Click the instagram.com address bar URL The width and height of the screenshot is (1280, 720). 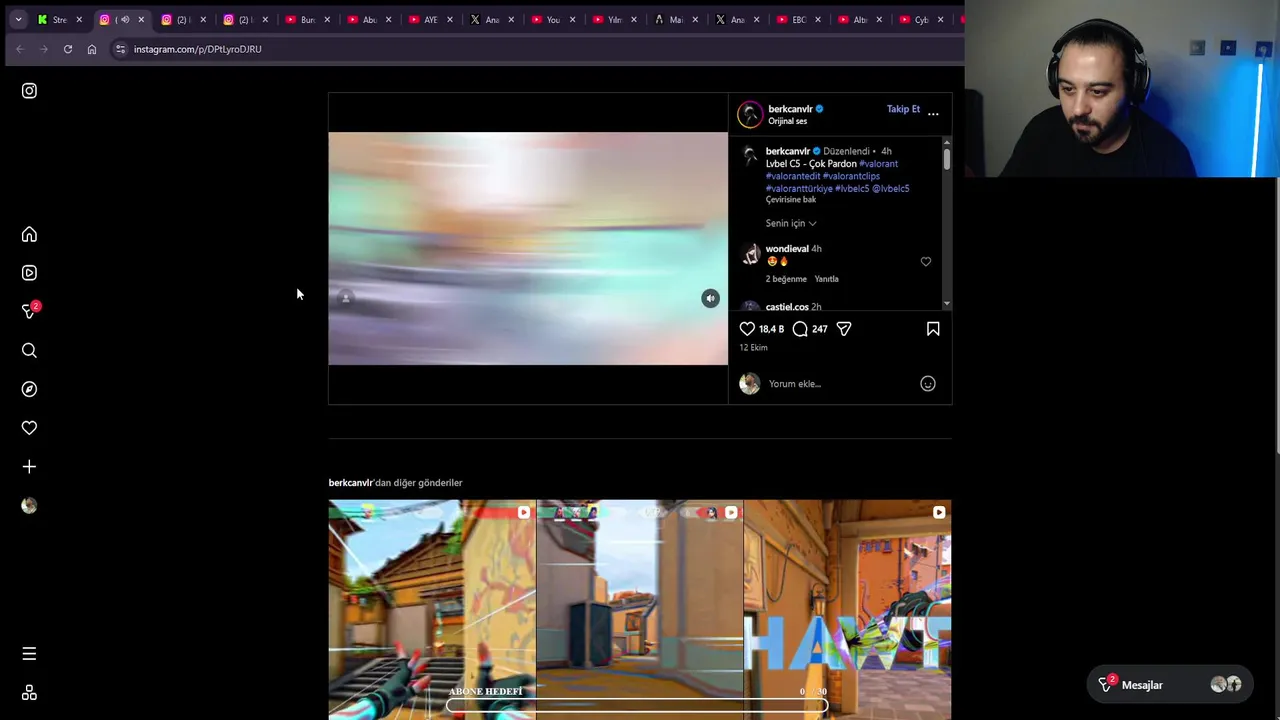[x=198, y=49]
